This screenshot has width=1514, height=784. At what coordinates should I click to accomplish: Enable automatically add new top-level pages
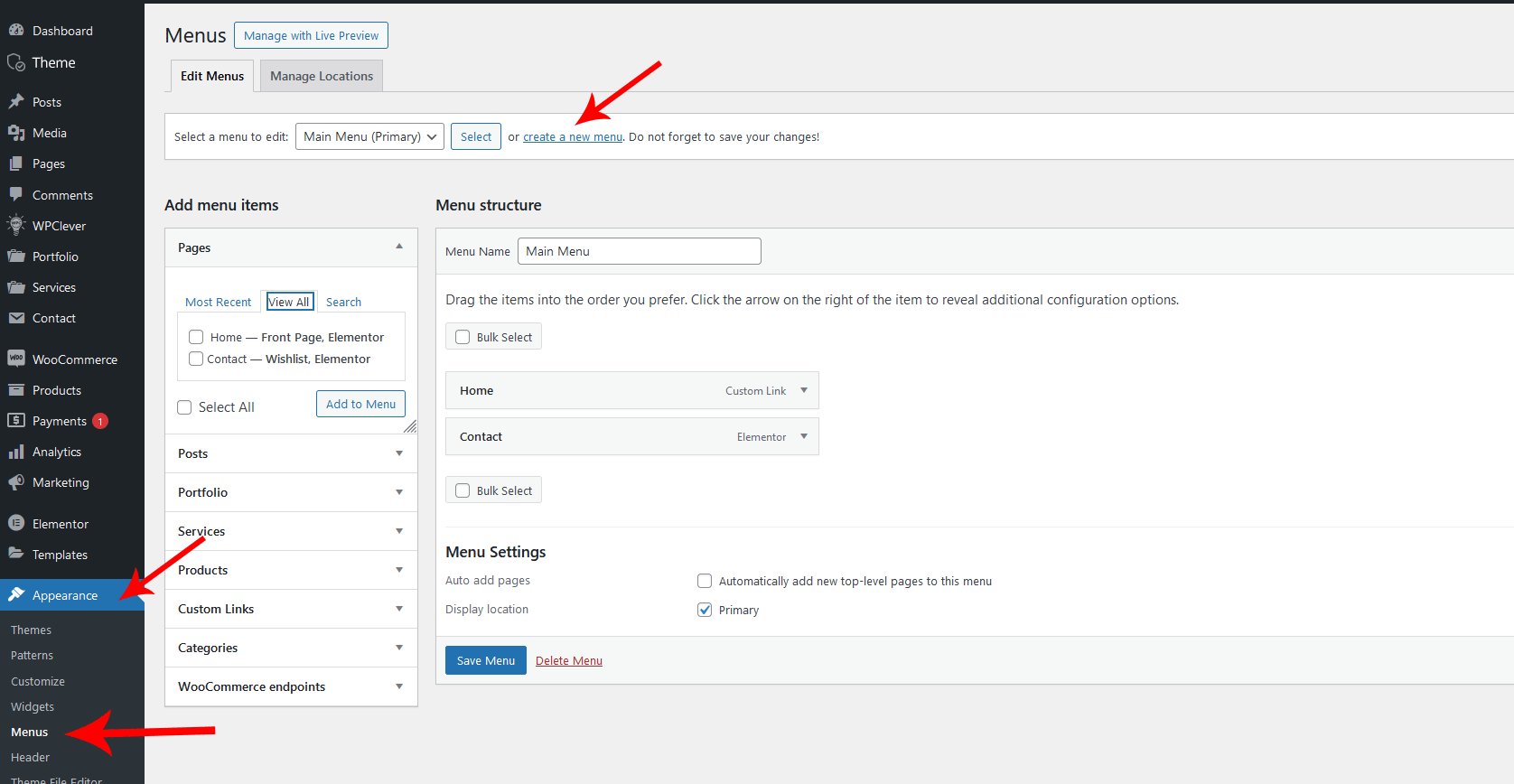(705, 581)
